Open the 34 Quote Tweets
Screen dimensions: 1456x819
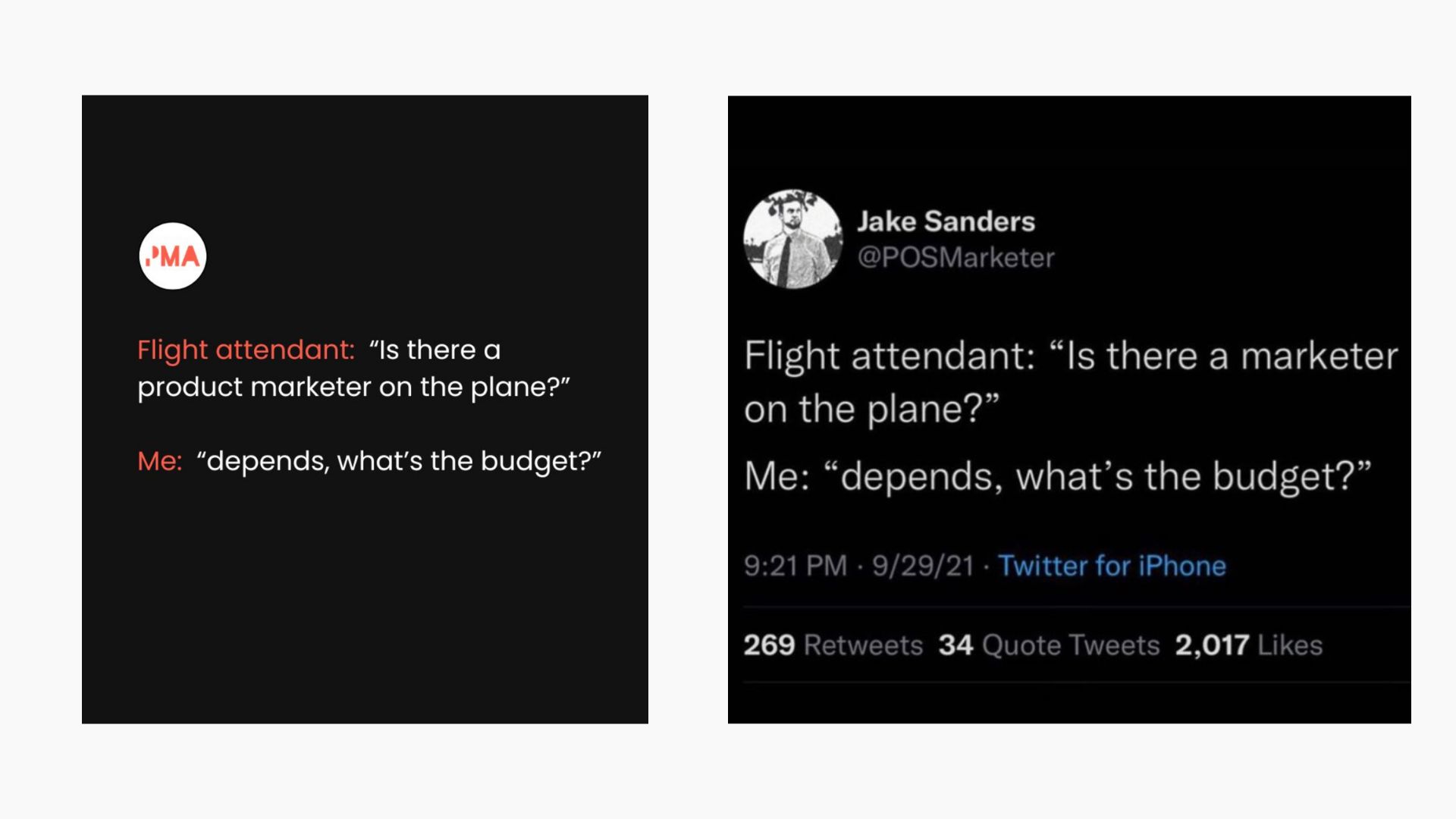tap(1049, 645)
